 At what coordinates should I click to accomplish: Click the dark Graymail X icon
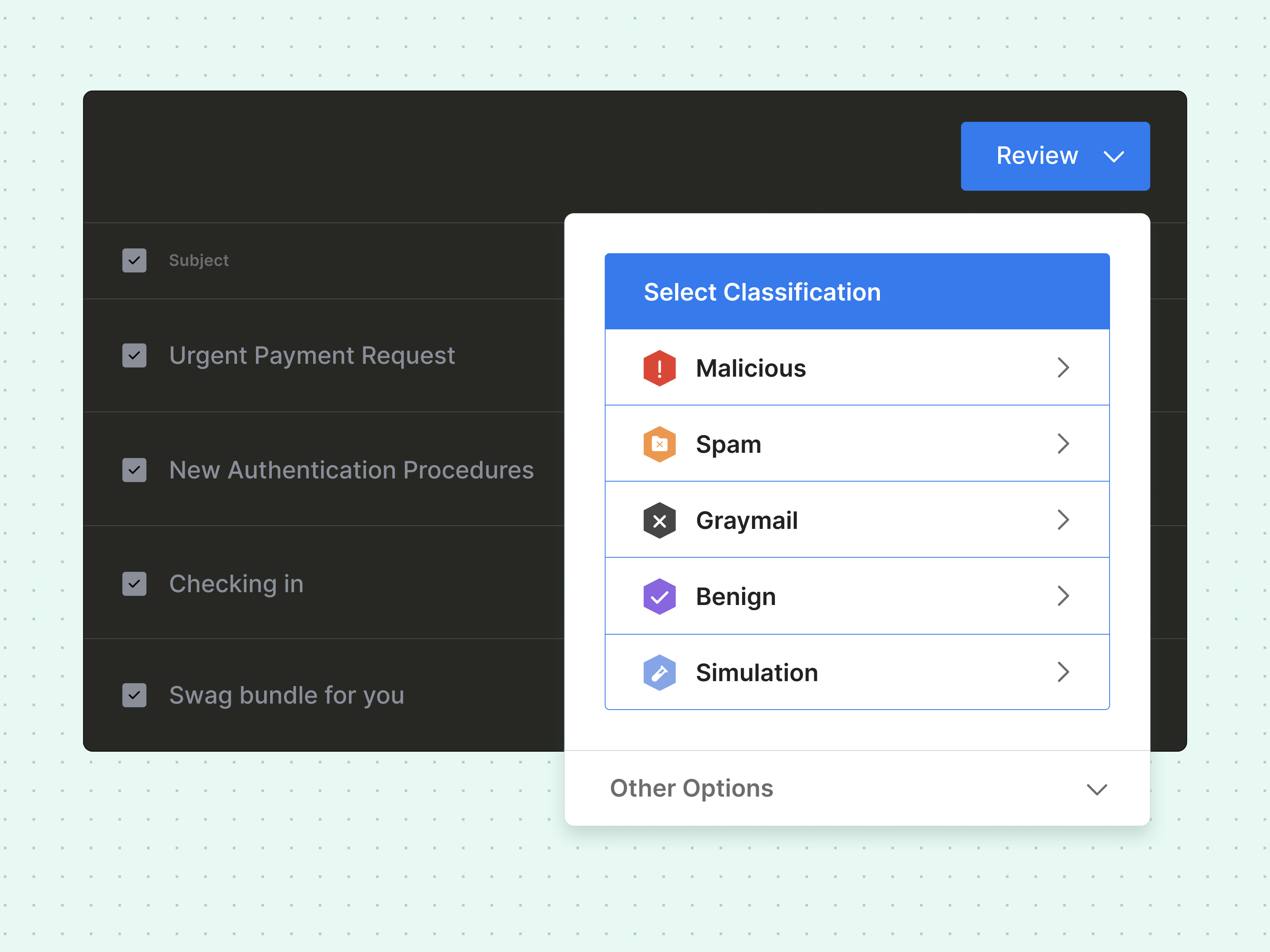(x=659, y=520)
